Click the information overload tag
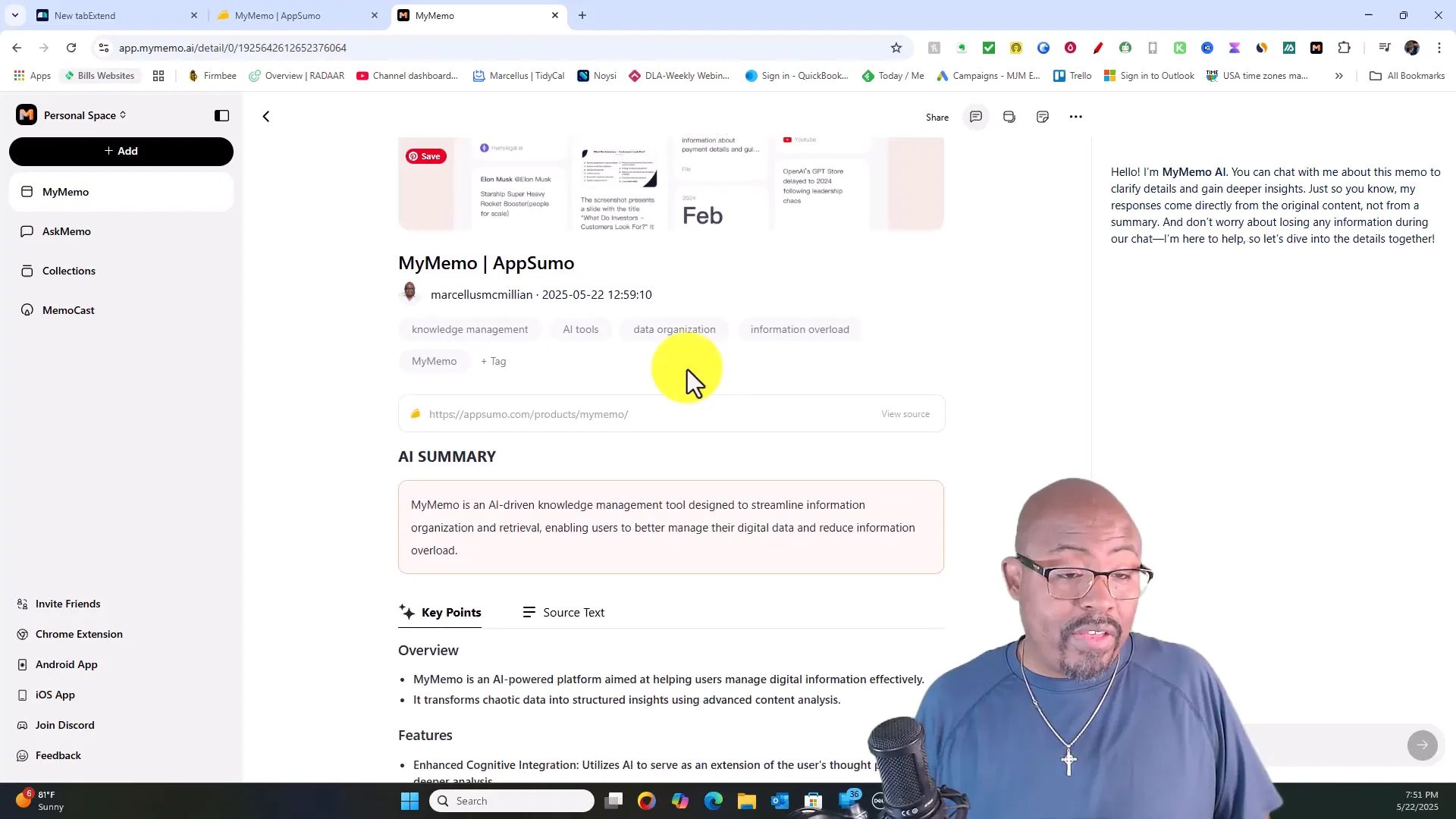The height and width of the screenshot is (819, 1456). [799, 329]
